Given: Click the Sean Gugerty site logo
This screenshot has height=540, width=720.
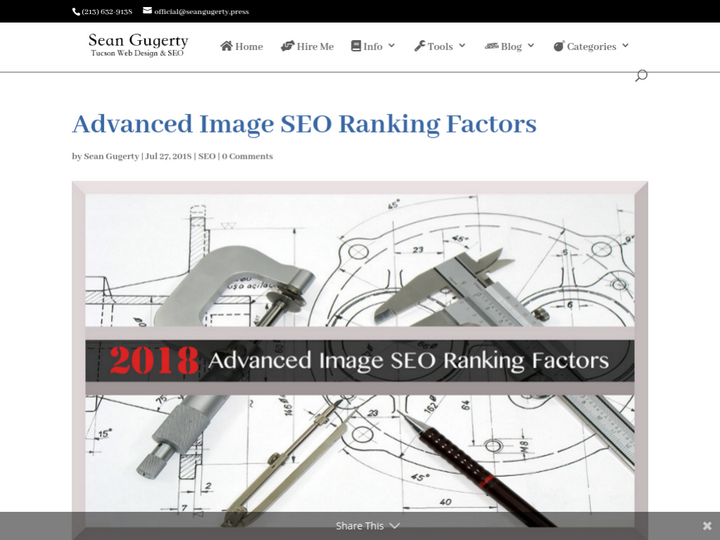Looking at the screenshot, I should (138, 45).
